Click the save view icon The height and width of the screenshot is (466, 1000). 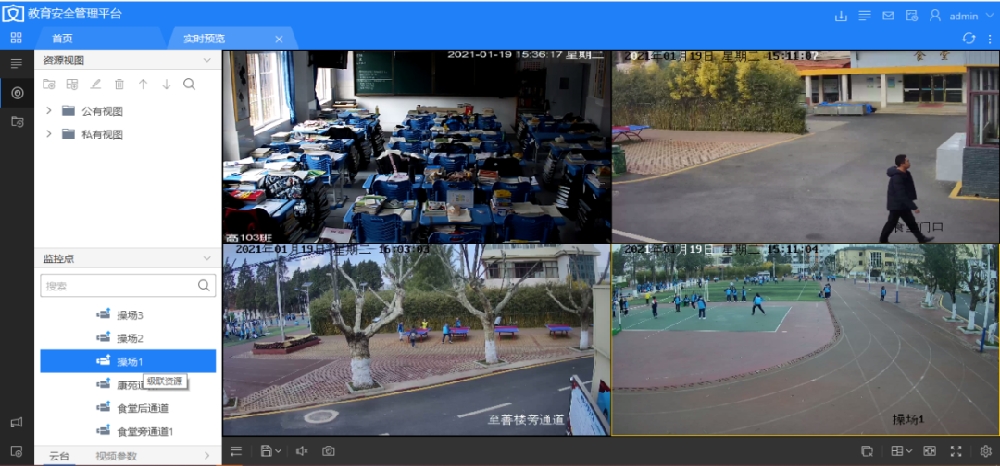tap(266, 451)
